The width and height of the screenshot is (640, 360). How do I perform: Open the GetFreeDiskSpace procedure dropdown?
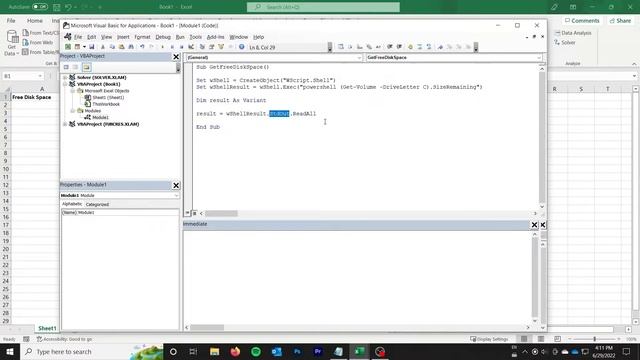(539, 58)
